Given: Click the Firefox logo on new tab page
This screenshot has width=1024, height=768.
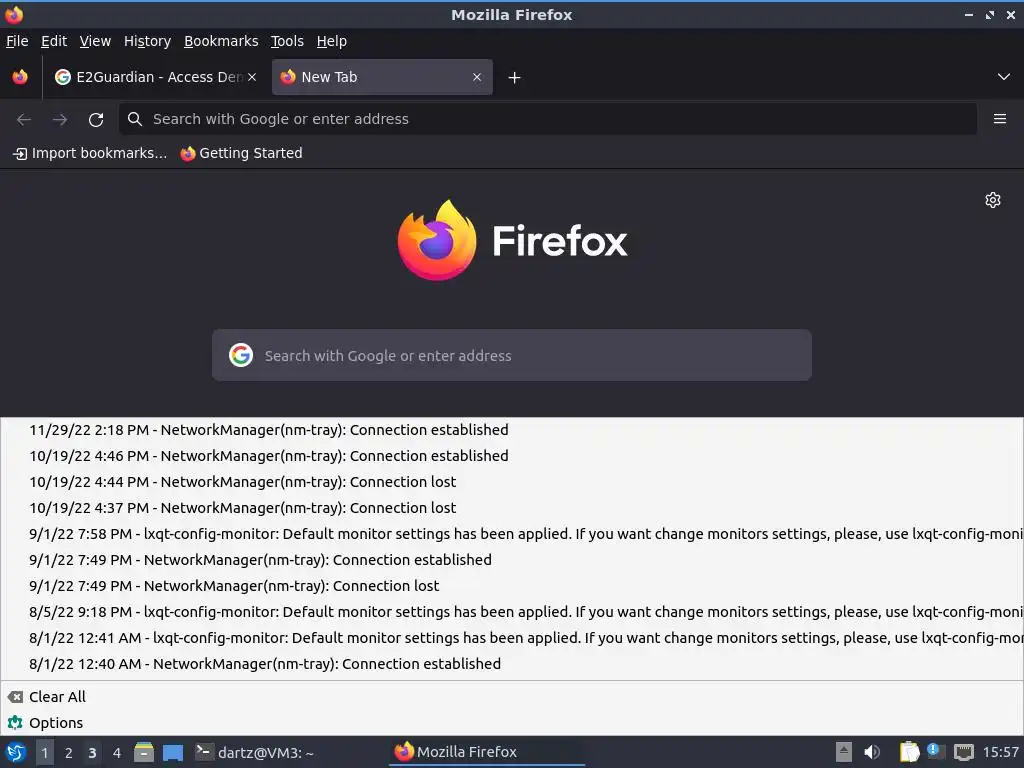Looking at the screenshot, I should click(x=512, y=240).
